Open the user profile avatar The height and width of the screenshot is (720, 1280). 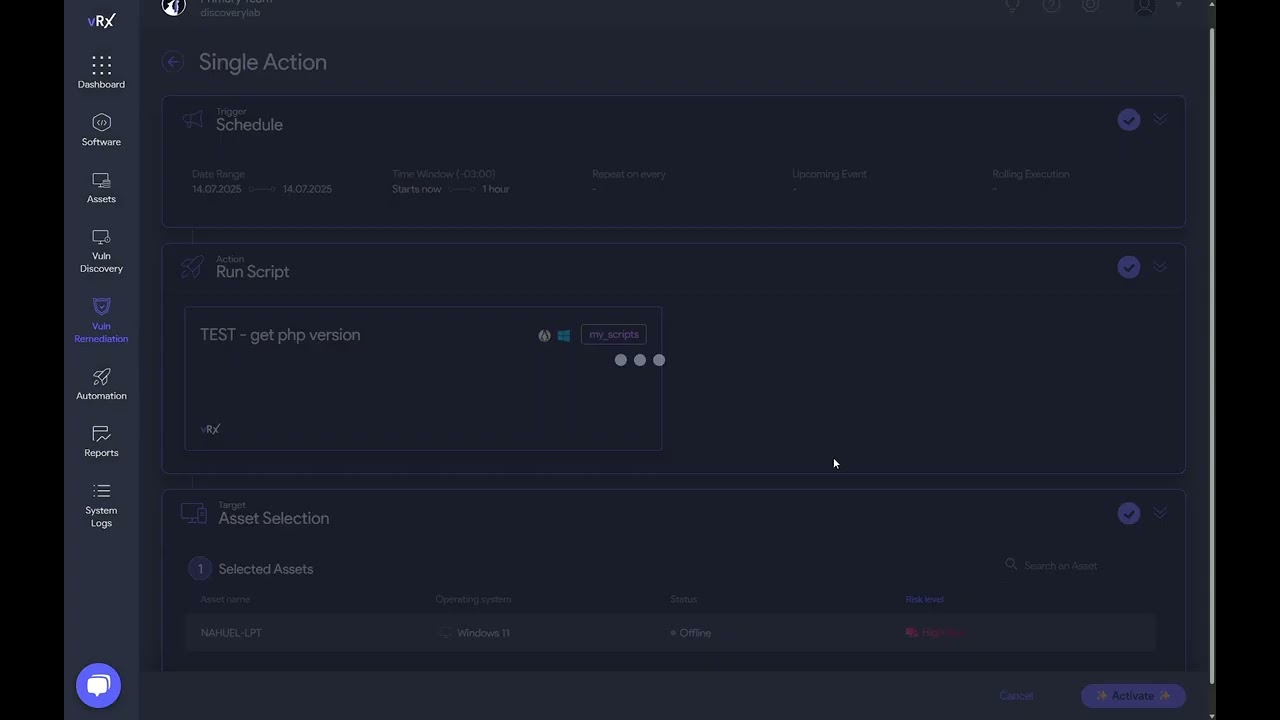1145,7
